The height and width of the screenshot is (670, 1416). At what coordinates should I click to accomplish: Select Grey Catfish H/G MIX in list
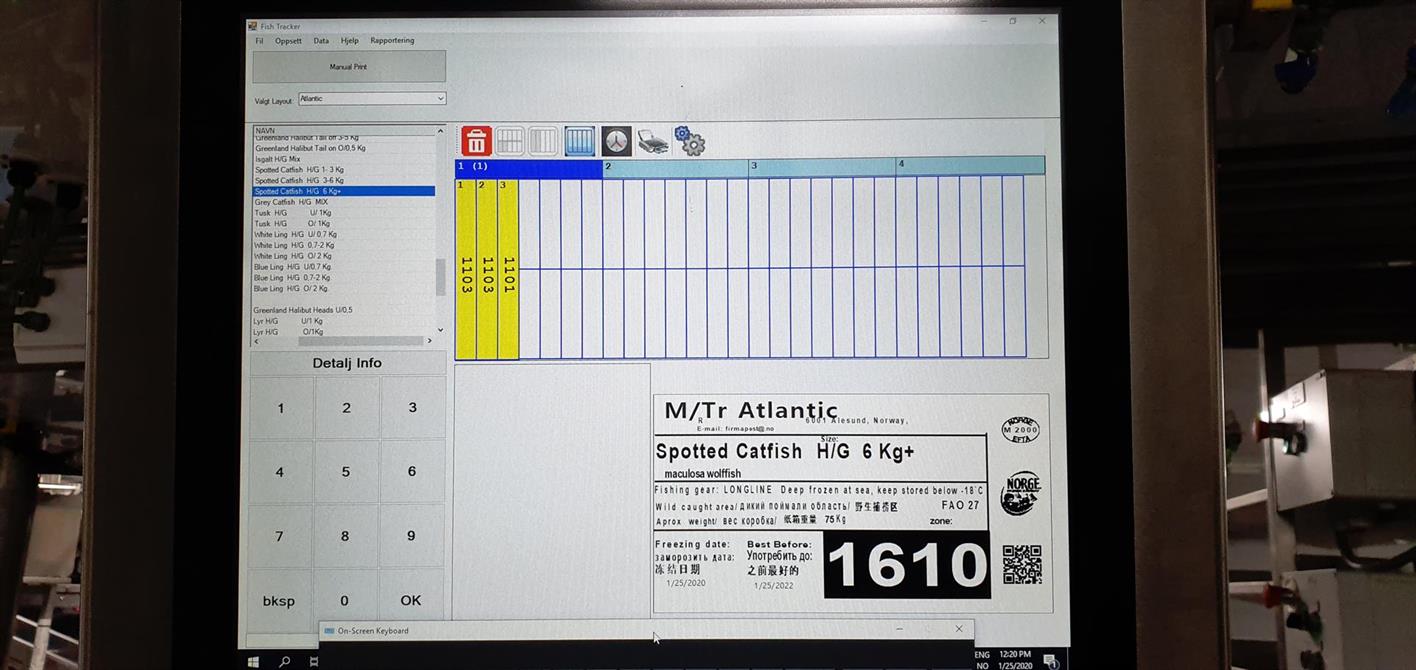291,202
